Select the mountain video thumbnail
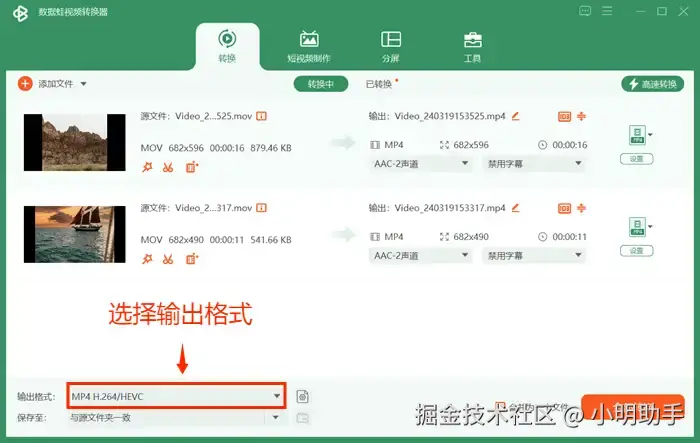Screen dimensions: 700x443 click(x=75, y=142)
